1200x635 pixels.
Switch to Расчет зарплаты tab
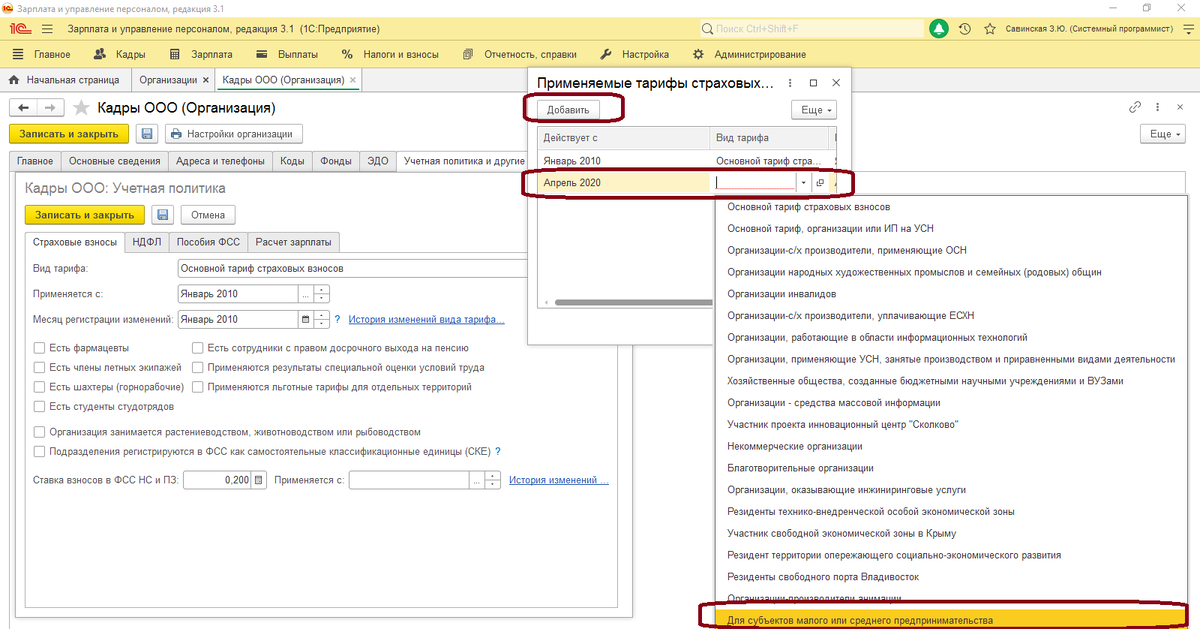pyautogui.click(x=294, y=241)
